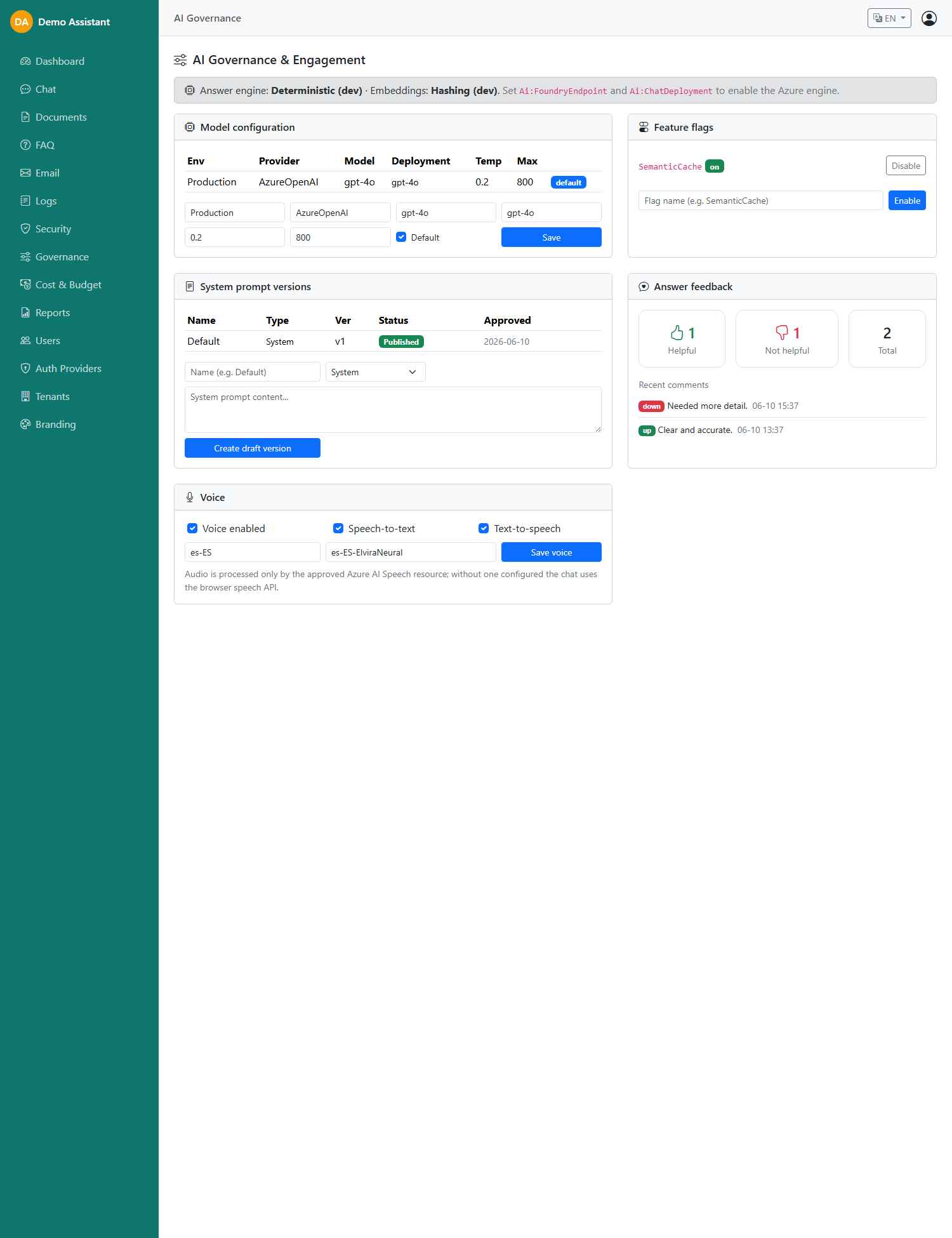
Task: Click the Branding palette icon in sidebar
Action: point(25,425)
